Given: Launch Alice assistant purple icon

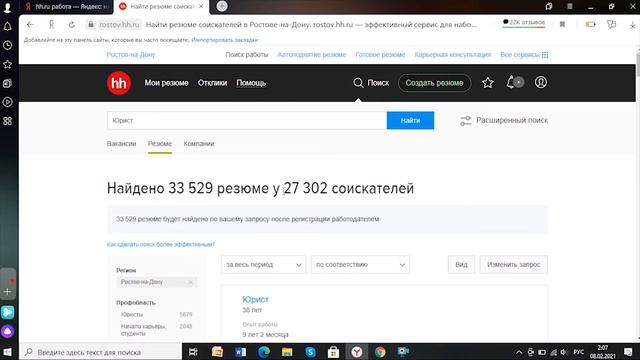Looking at the screenshot, I should pos(7,331).
